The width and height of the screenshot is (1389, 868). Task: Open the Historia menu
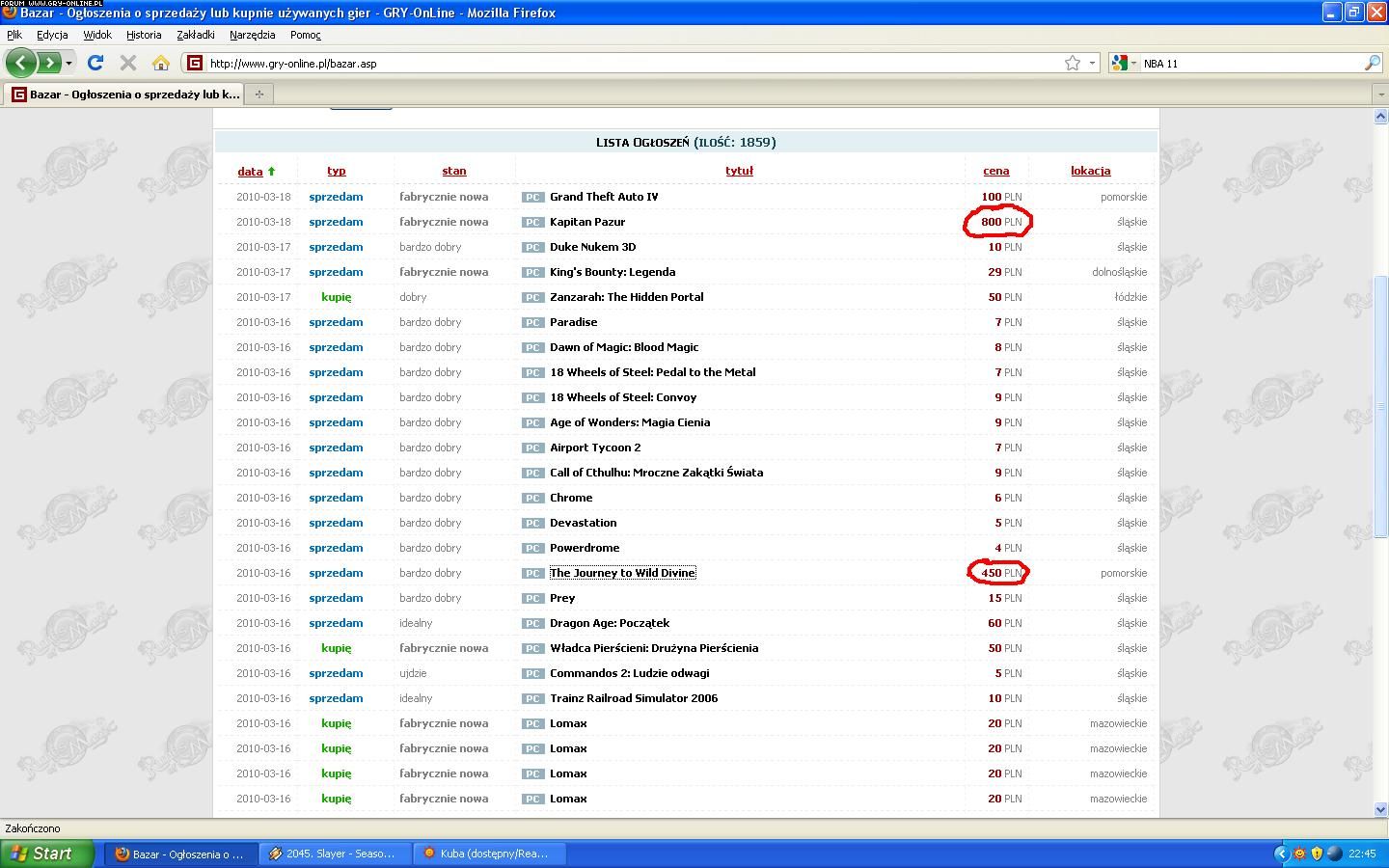click(144, 35)
